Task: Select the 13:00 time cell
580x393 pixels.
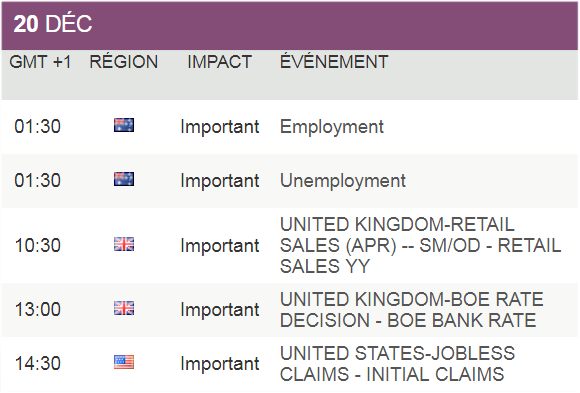Action: pyautogui.click(x=38, y=309)
